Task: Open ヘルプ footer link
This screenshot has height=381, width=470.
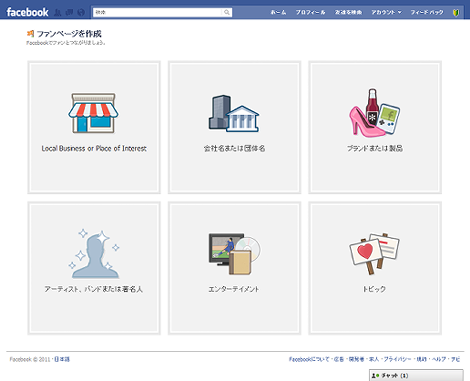Action: (439, 359)
